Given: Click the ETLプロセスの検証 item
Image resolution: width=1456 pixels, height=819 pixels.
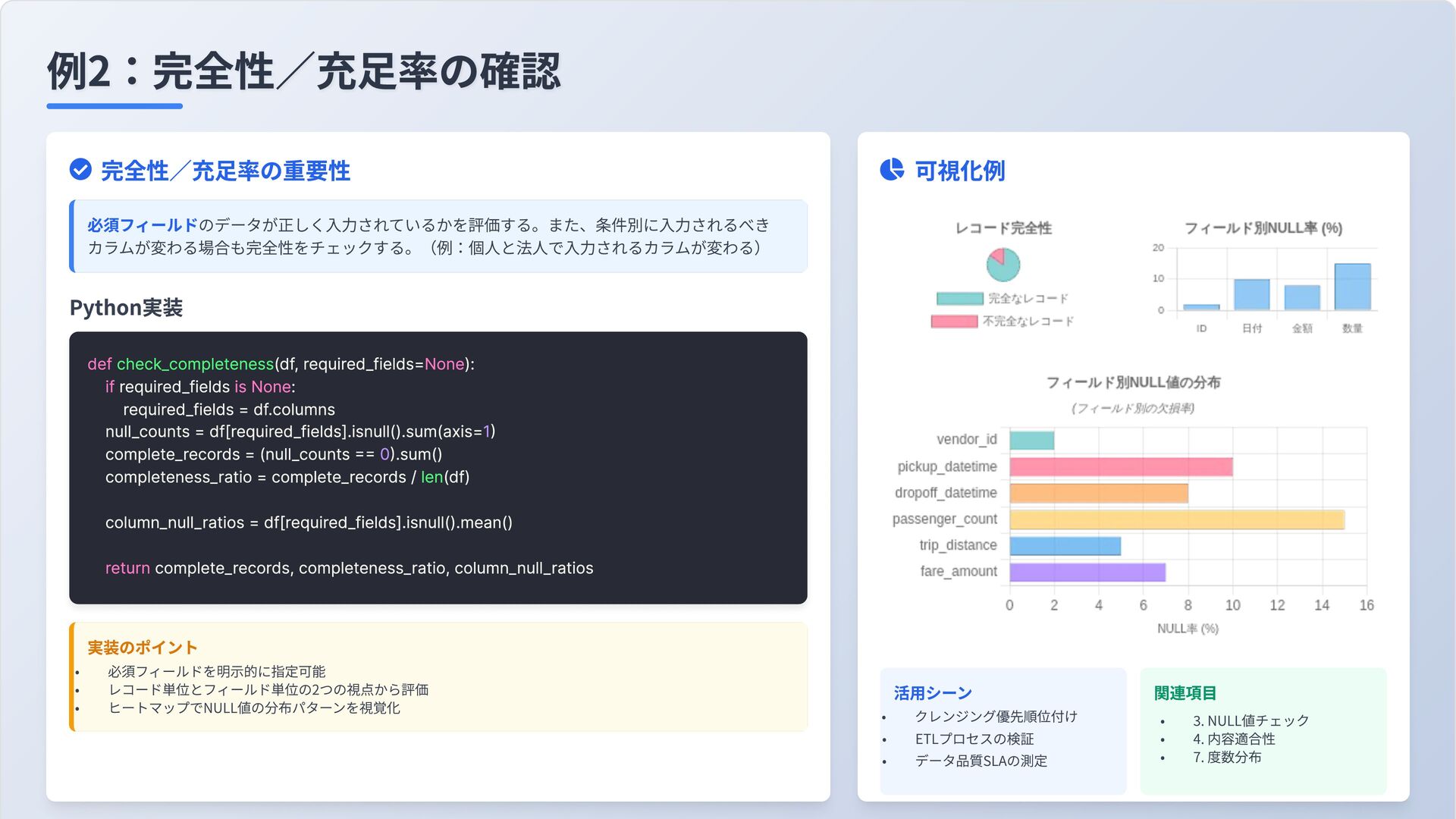Looking at the screenshot, I should click(x=974, y=739).
